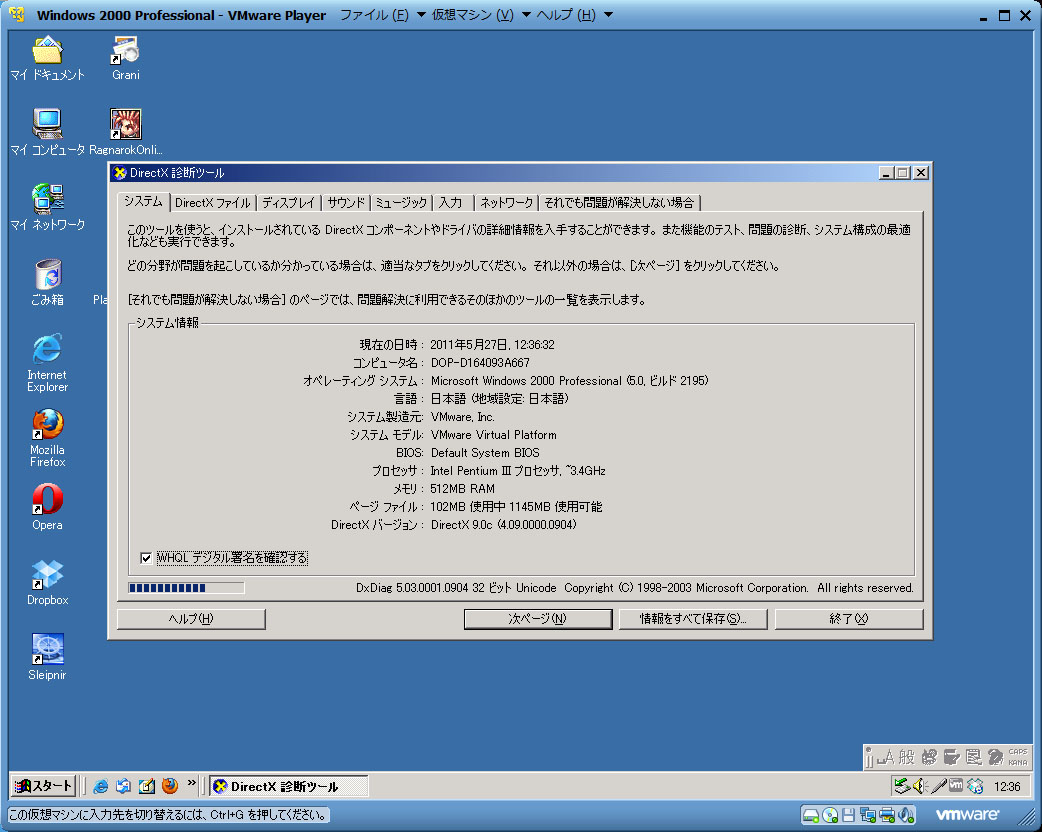Expand hidden quick launch items chevron
1042x832 pixels.
tap(192, 783)
